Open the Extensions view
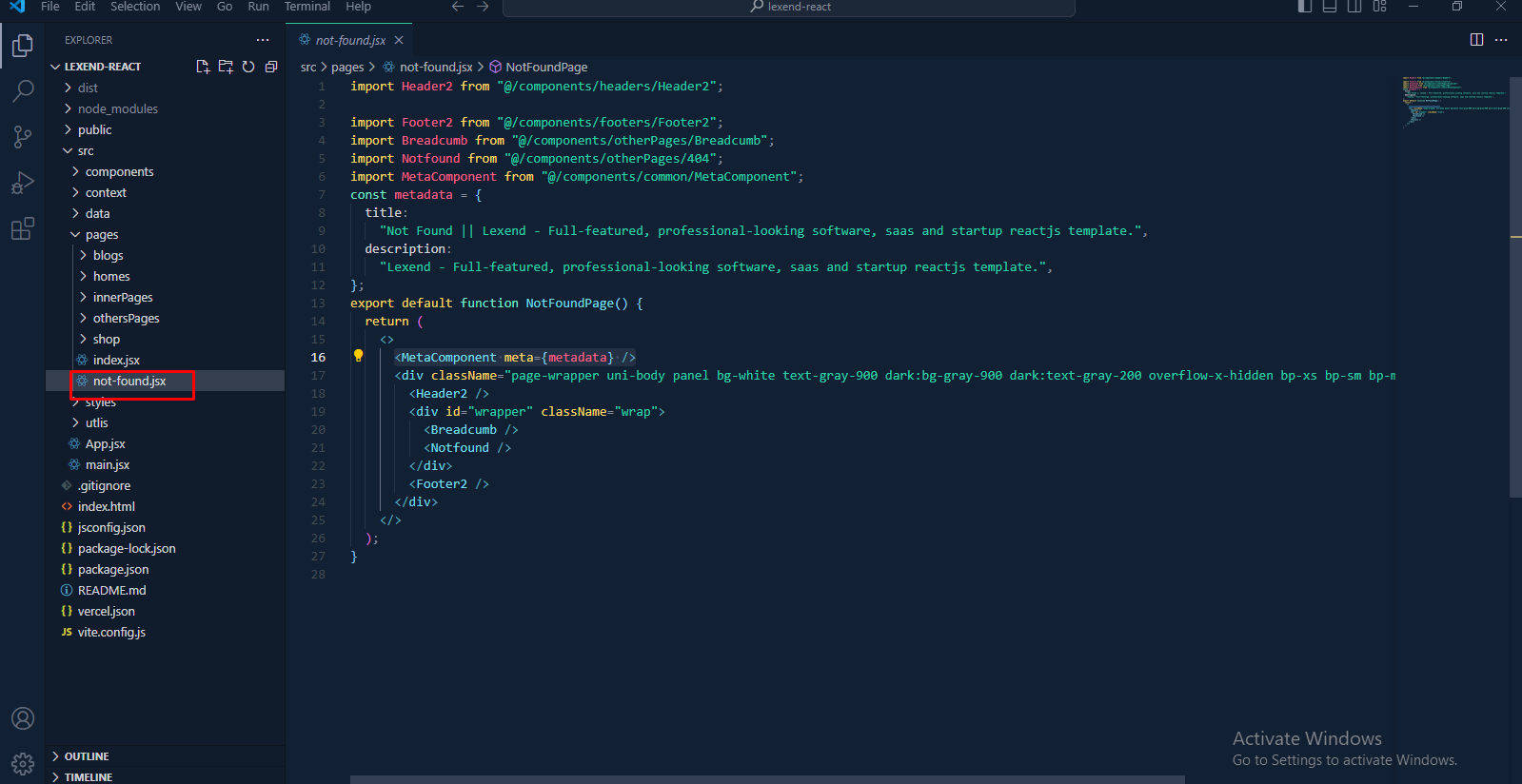 point(23,229)
